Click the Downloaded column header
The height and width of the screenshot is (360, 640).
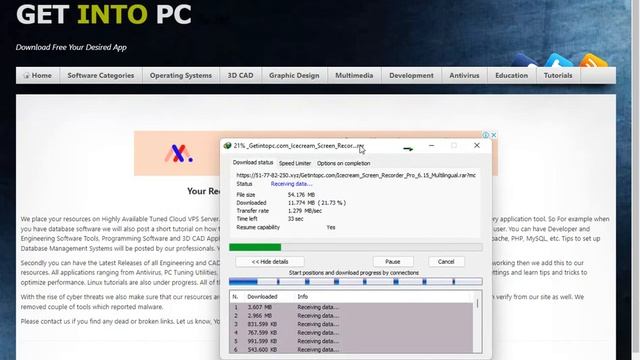point(262,297)
